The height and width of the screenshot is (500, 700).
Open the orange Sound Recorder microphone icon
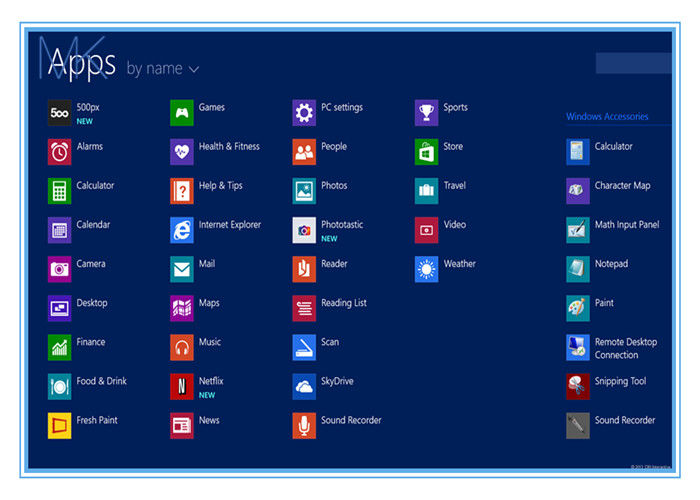click(304, 426)
